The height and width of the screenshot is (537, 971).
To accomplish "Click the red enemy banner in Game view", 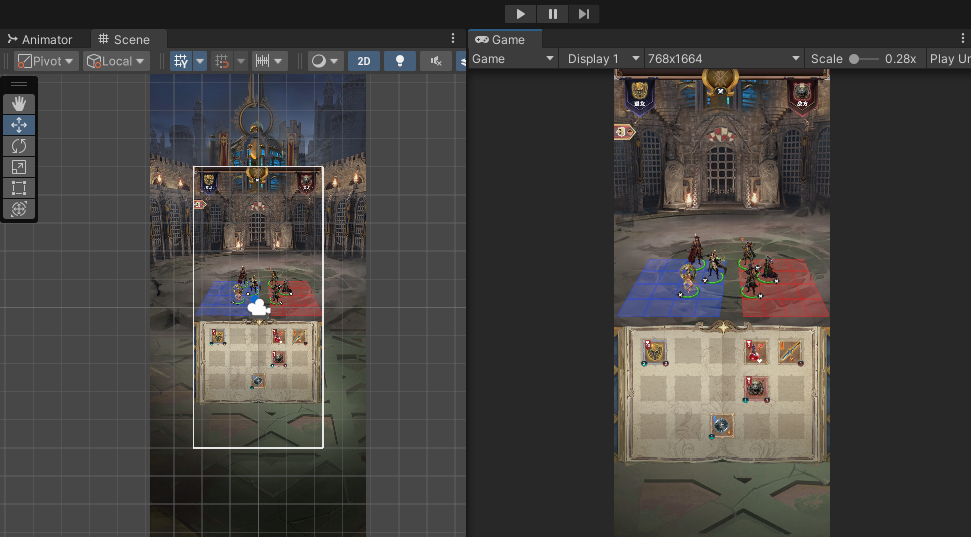I will coord(802,95).
